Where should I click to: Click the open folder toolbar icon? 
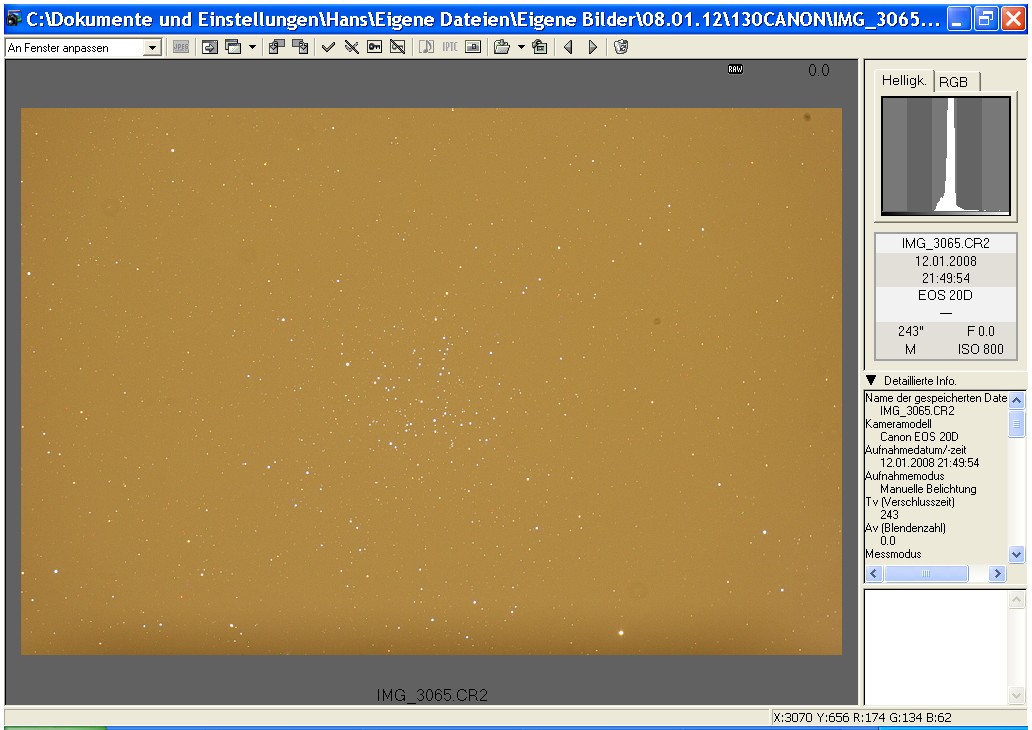pos(502,47)
